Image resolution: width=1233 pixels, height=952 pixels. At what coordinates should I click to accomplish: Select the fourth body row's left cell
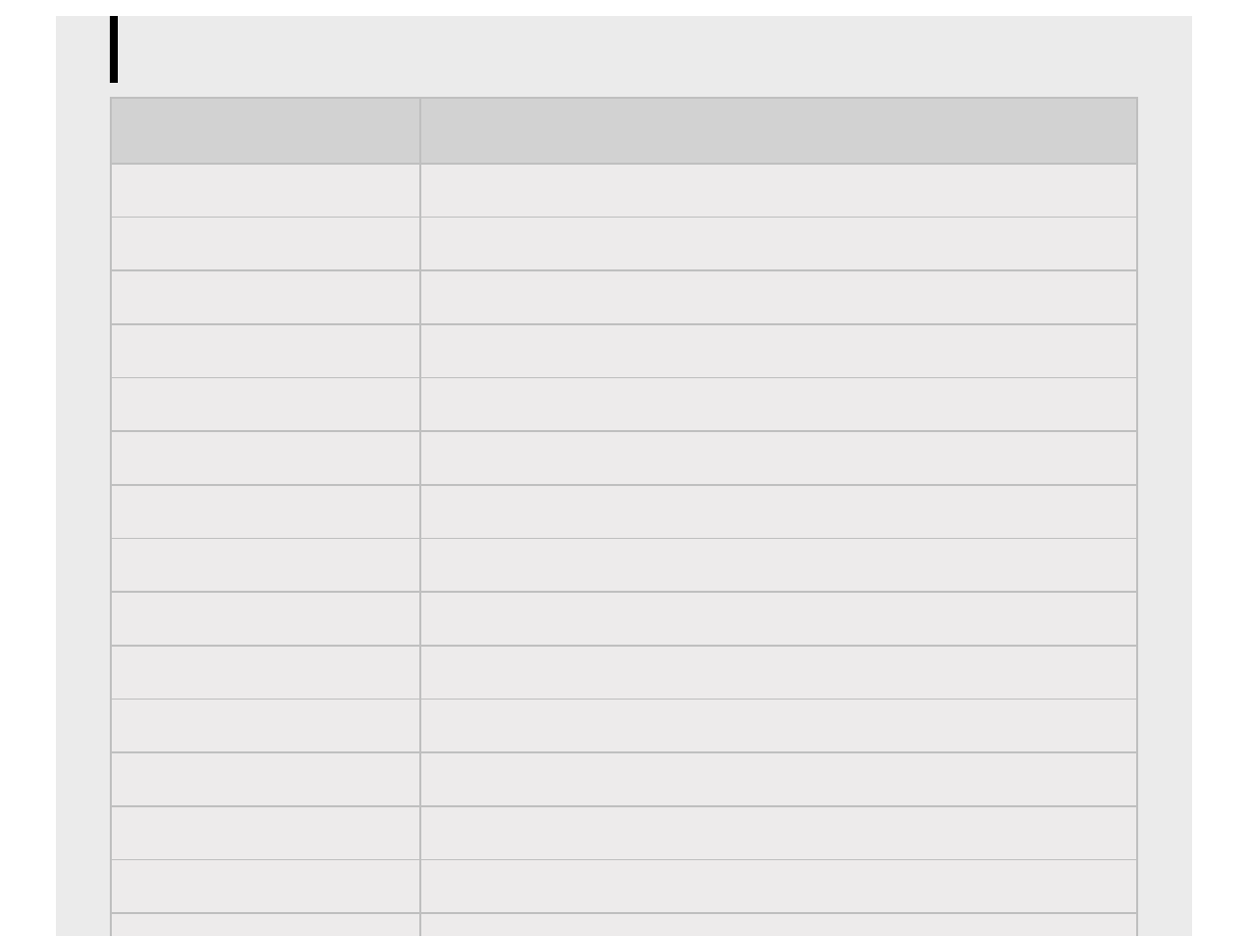266,351
